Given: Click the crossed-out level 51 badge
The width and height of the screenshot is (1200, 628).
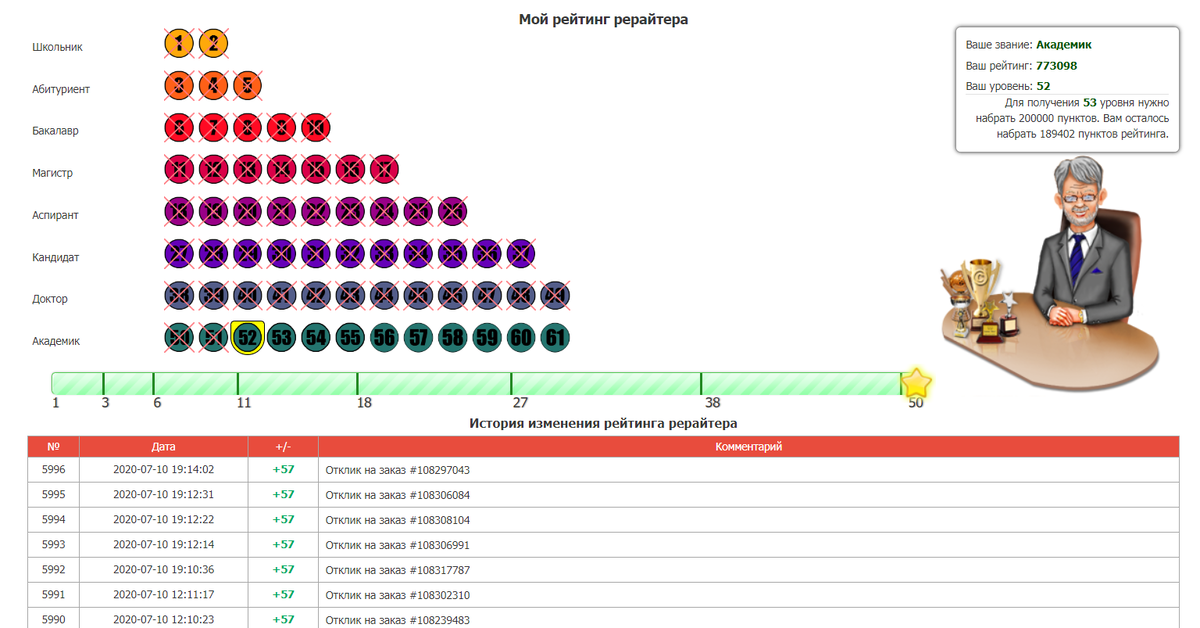Looking at the screenshot, I should coord(213,337).
